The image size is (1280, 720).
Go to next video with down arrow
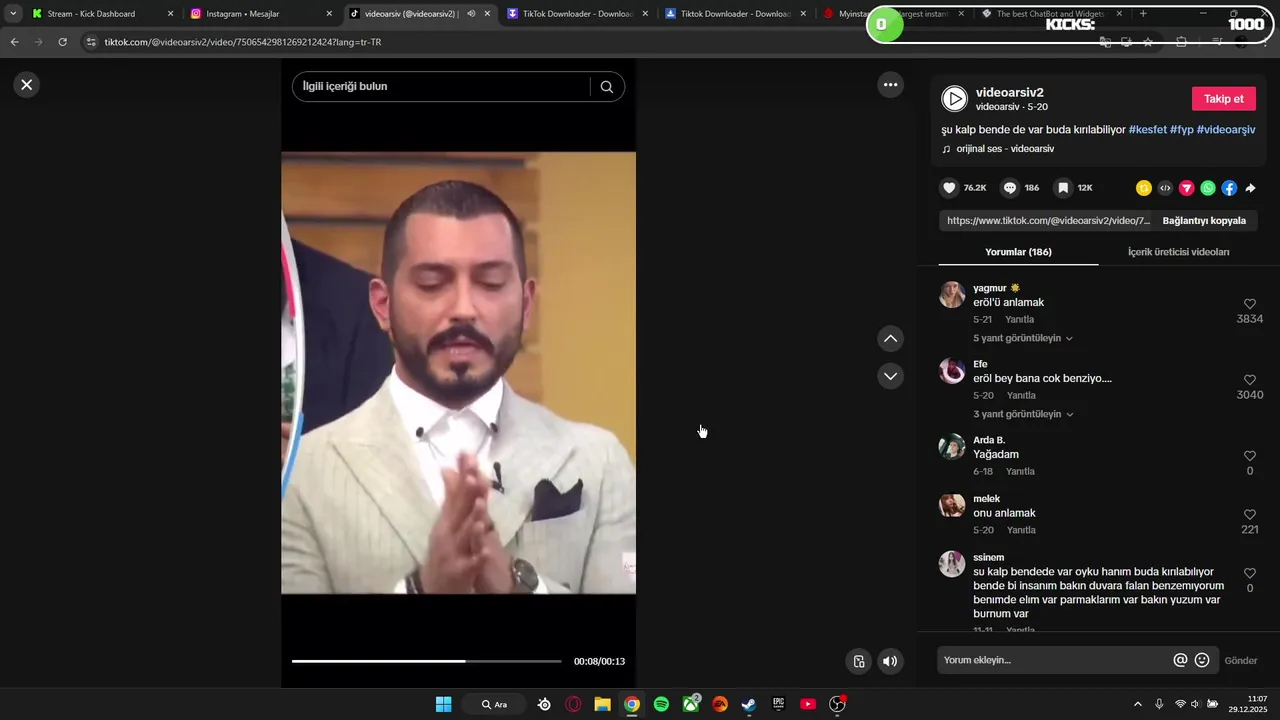890,376
